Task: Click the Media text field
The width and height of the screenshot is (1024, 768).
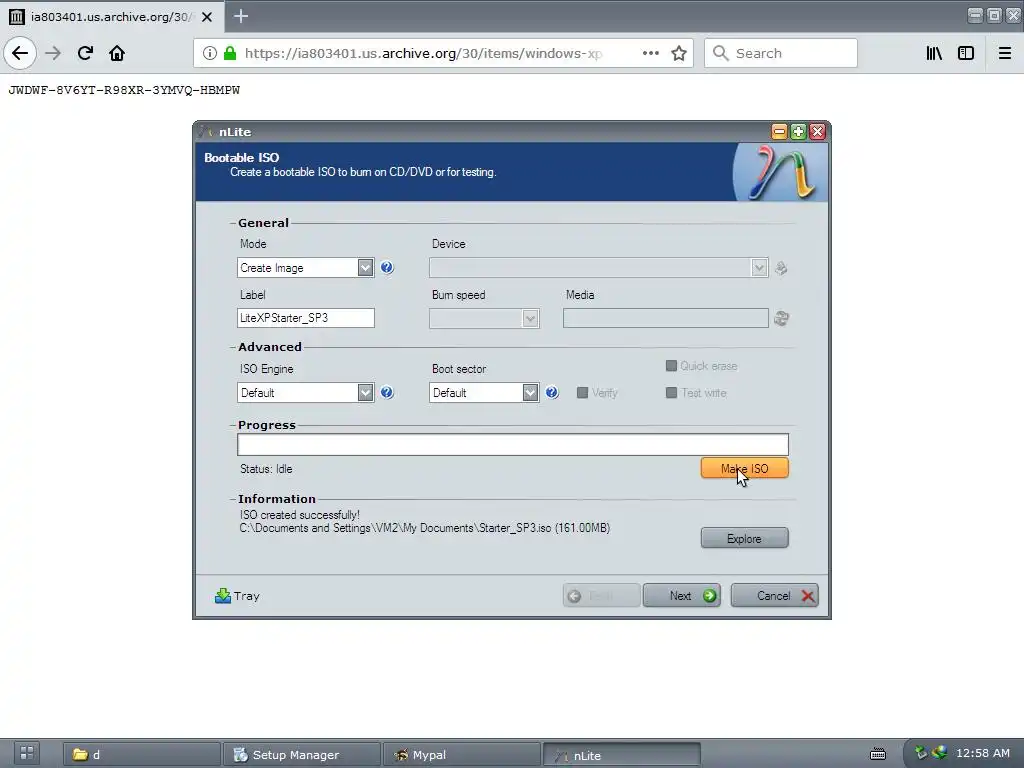Action: pyautogui.click(x=665, y=318)
